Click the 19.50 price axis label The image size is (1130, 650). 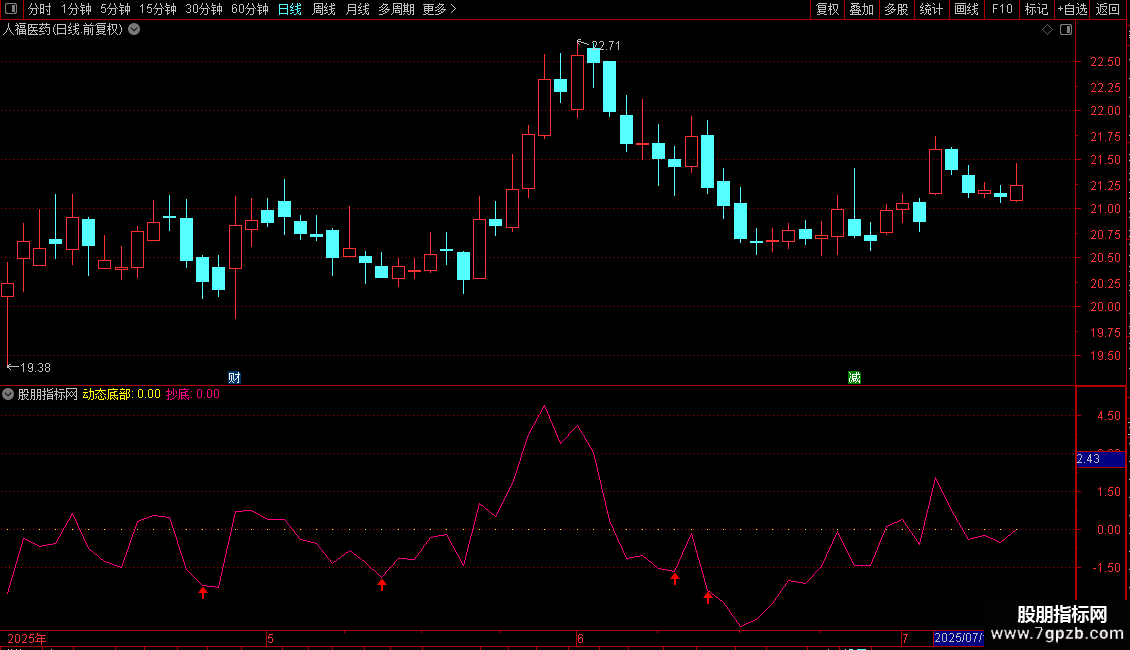coord(1105,356)
